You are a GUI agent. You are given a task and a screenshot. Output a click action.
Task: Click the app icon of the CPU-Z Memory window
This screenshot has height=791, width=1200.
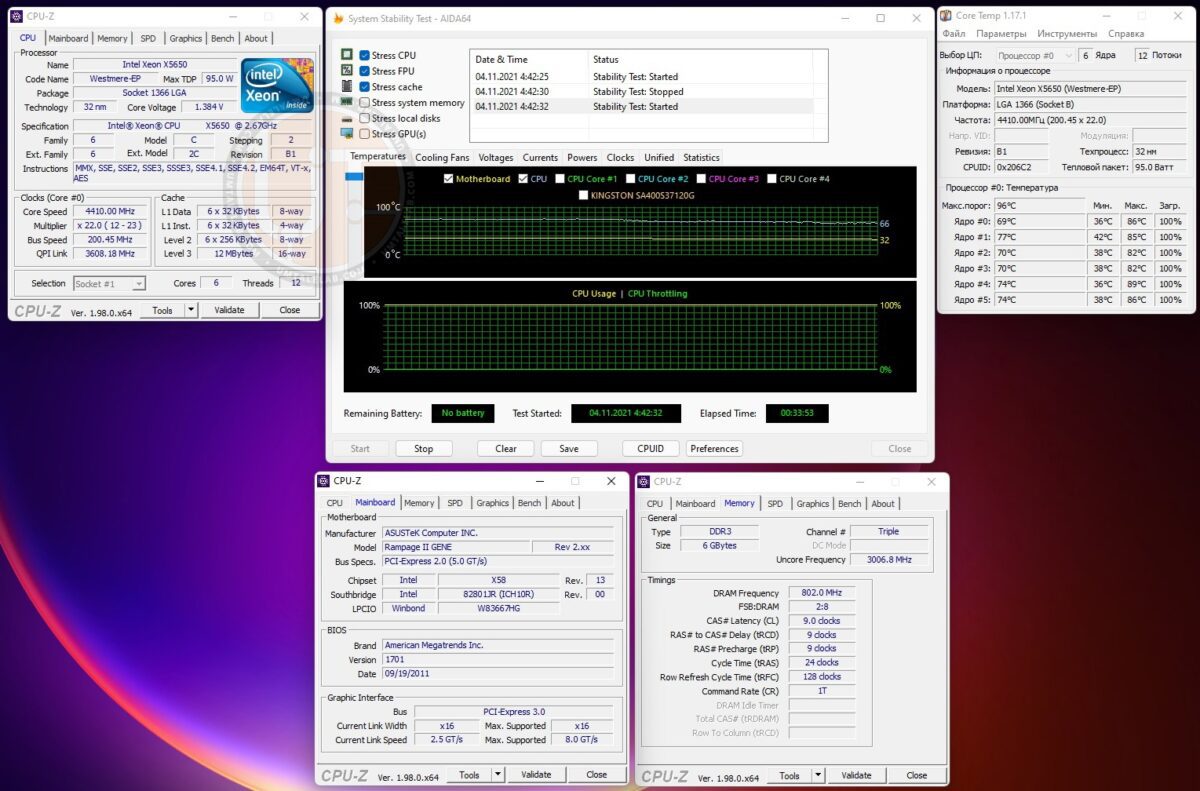(x=644, y=481)
